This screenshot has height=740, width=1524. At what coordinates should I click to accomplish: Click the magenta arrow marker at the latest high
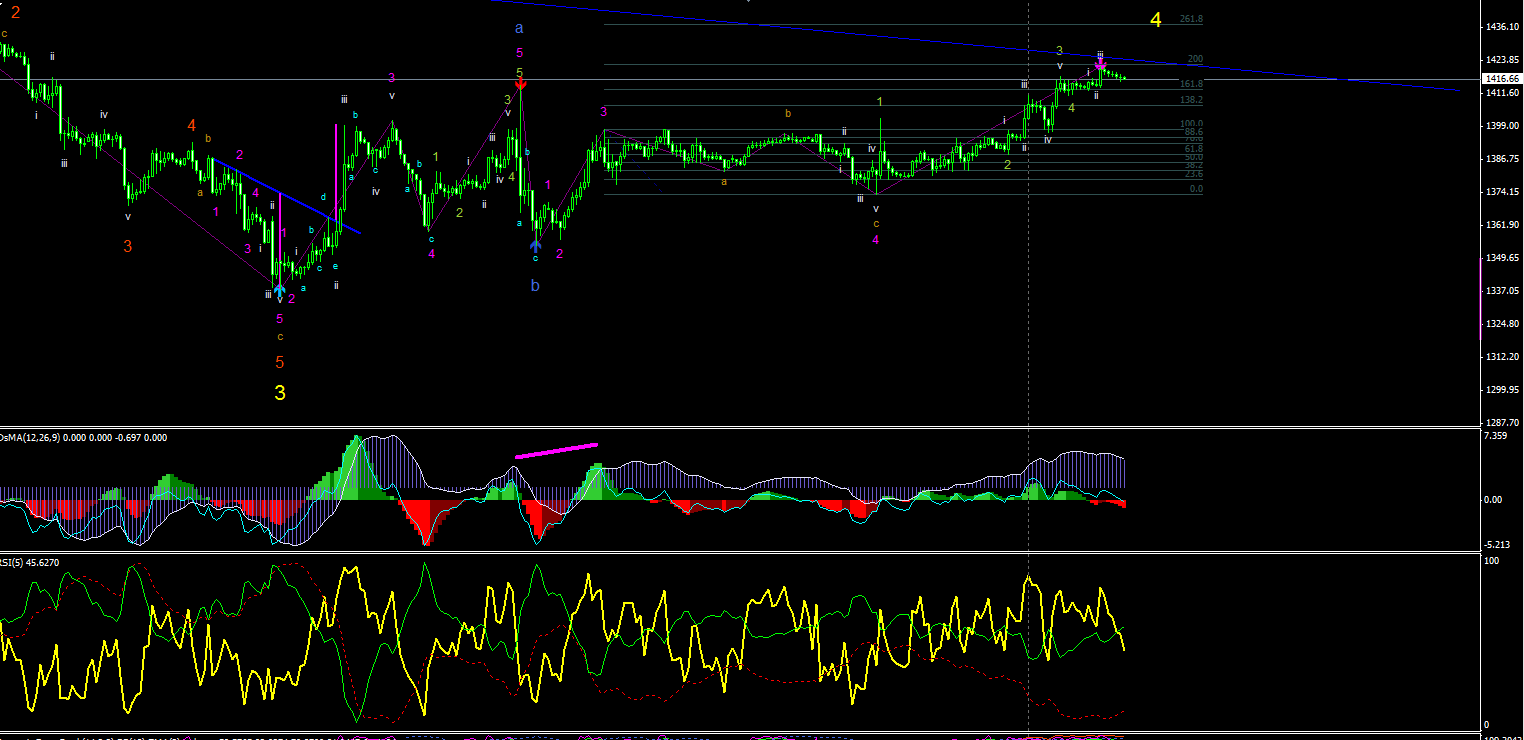click(1101, 64)
